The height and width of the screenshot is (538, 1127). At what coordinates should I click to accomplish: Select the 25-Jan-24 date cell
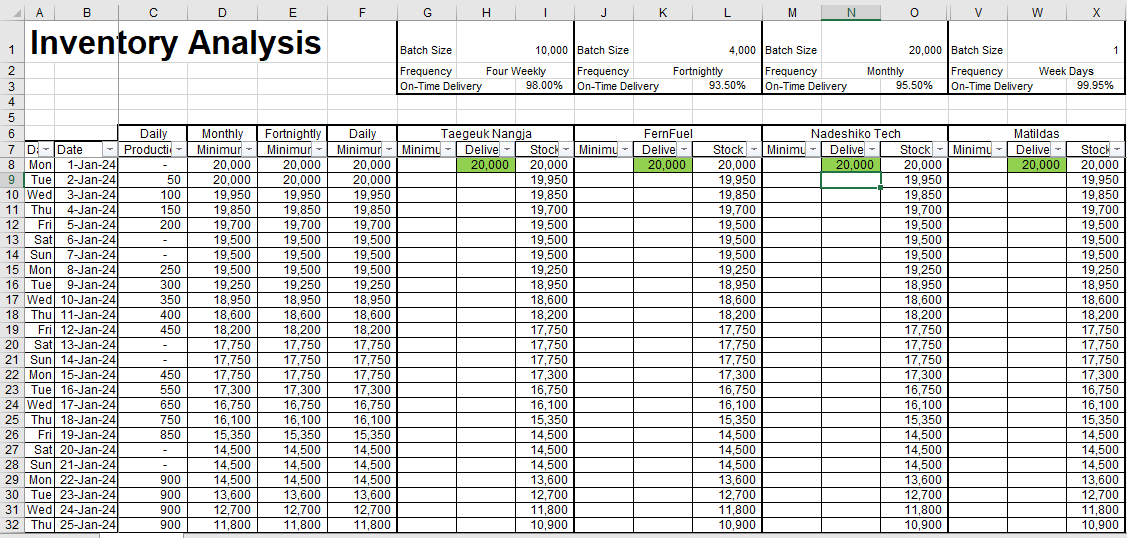(x=86, y=524)
